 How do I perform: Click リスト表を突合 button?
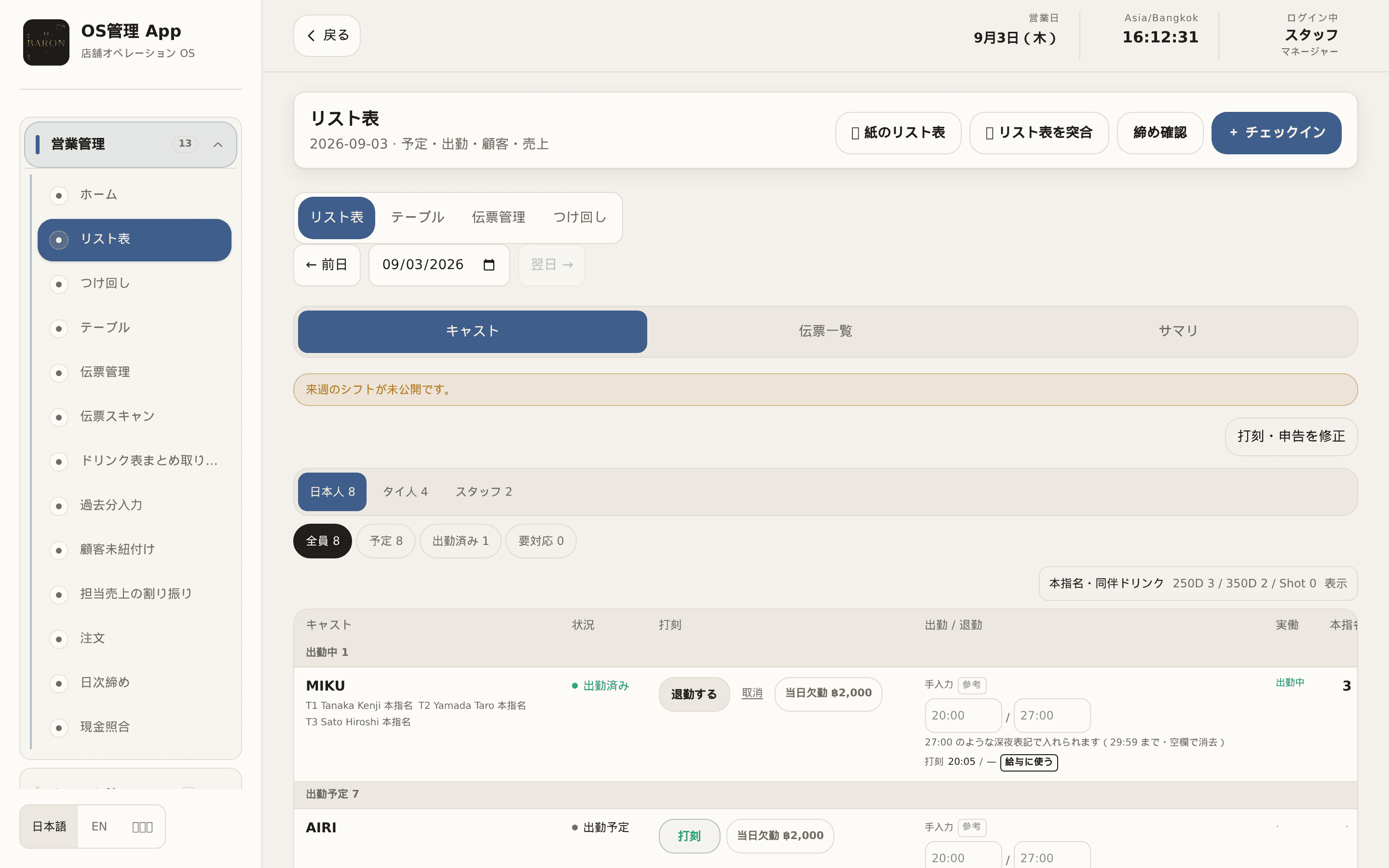1039,133
